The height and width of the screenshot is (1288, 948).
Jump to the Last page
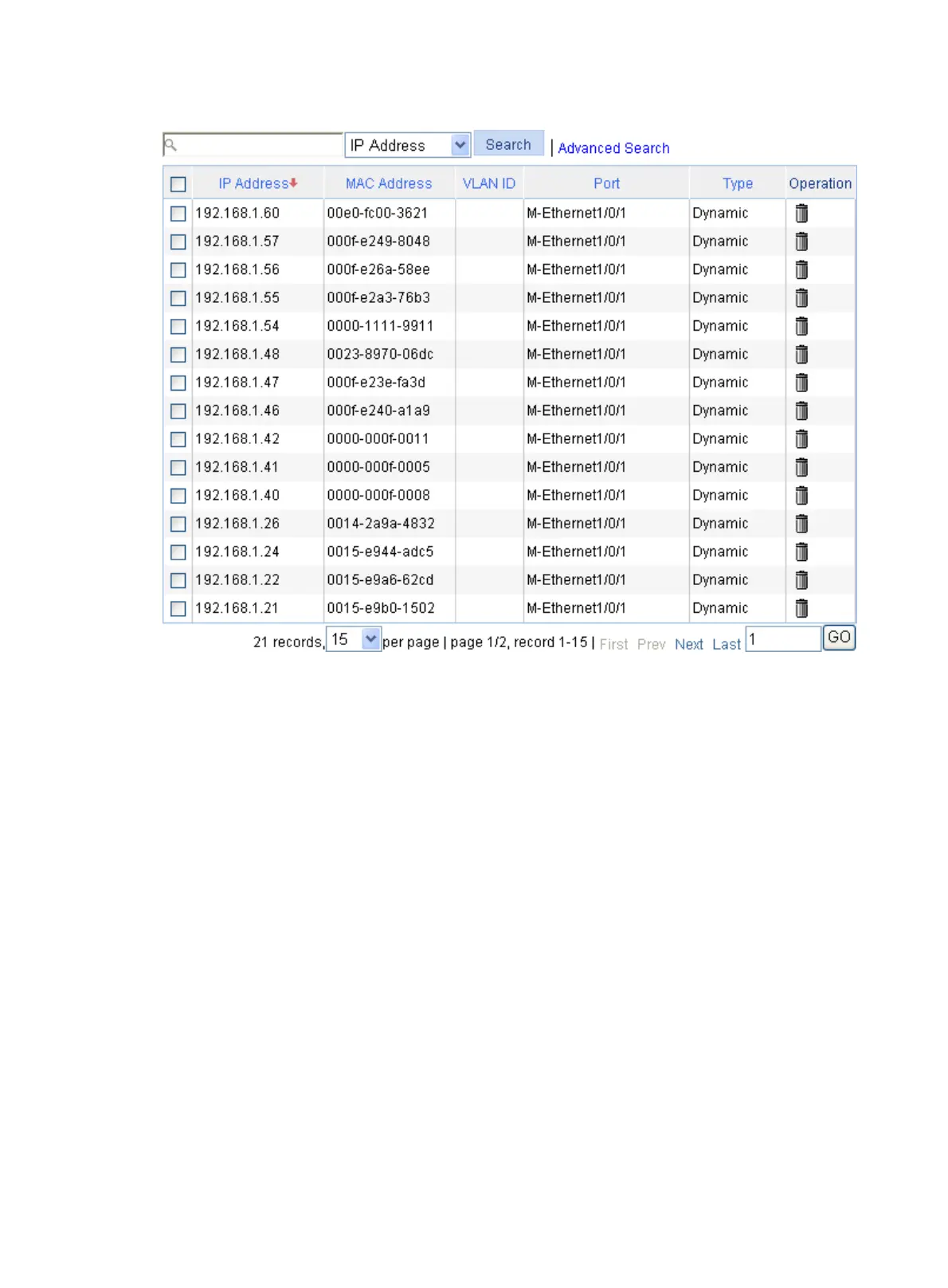click(x=727, y=644)
